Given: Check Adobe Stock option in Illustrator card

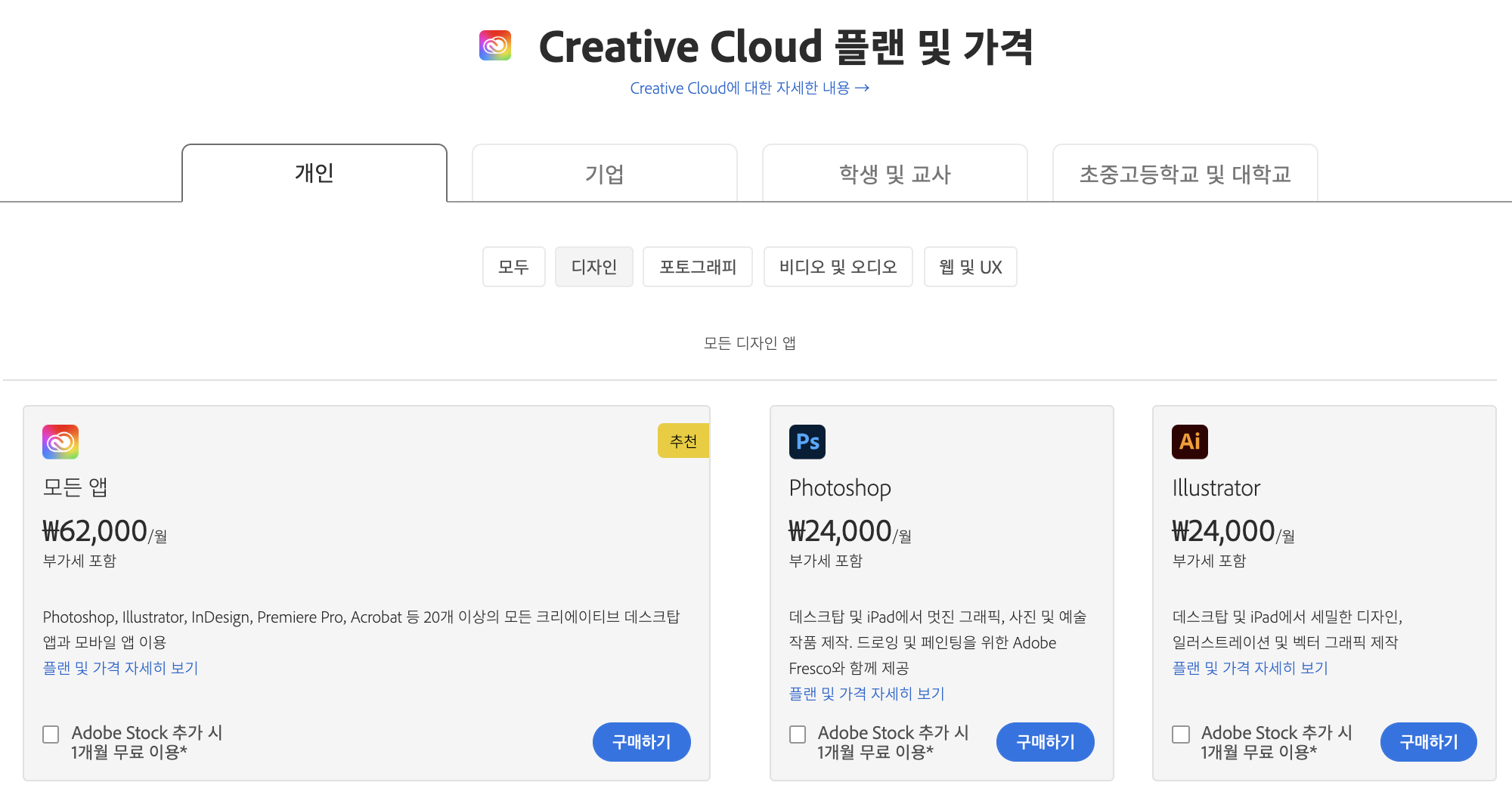Looking at the screenshot, I should click(1181, 734).
